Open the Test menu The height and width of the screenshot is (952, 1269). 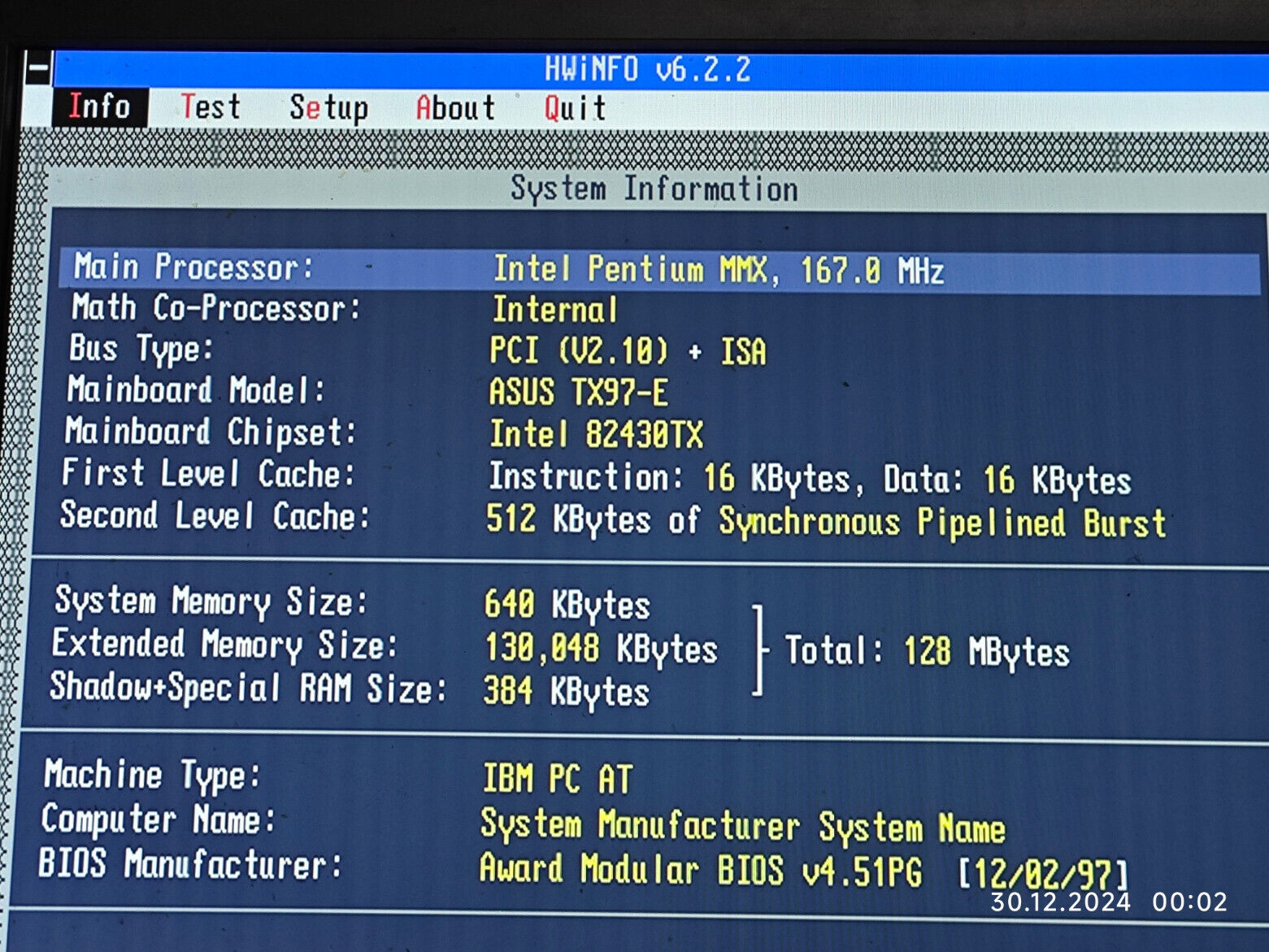pyautogui.click(x=211, y=107)
